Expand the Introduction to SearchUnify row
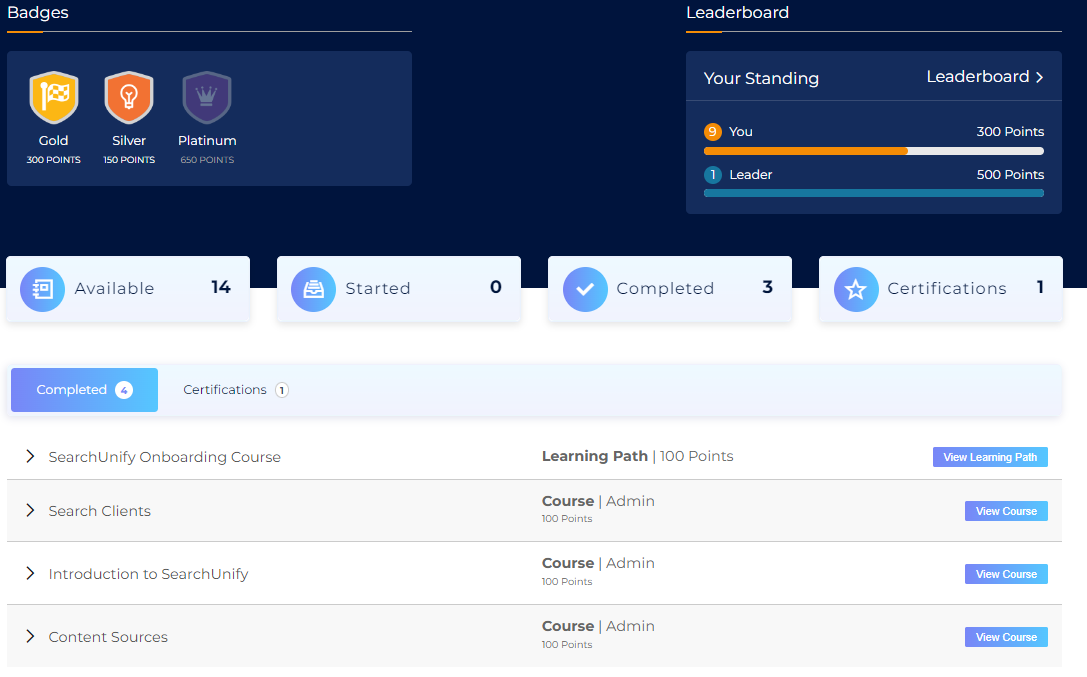 click(30, 574)
